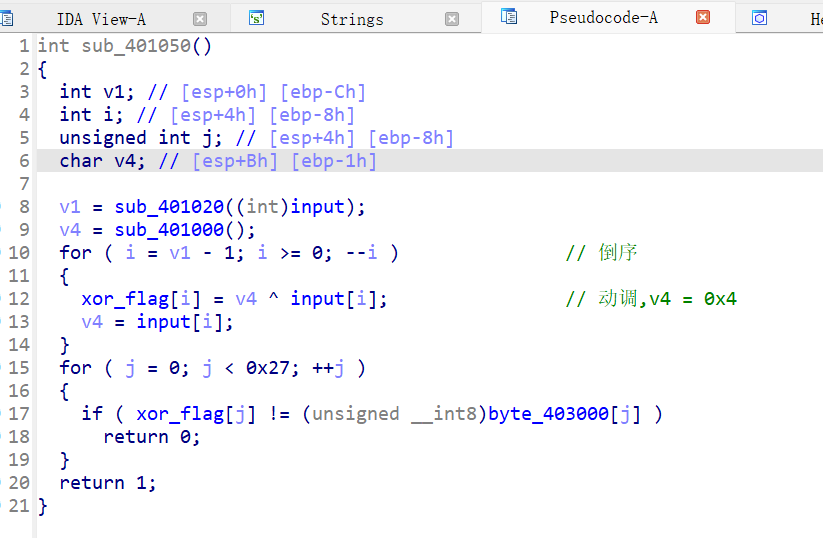Click the highlighted char v4 declaration

pos(217,161)
